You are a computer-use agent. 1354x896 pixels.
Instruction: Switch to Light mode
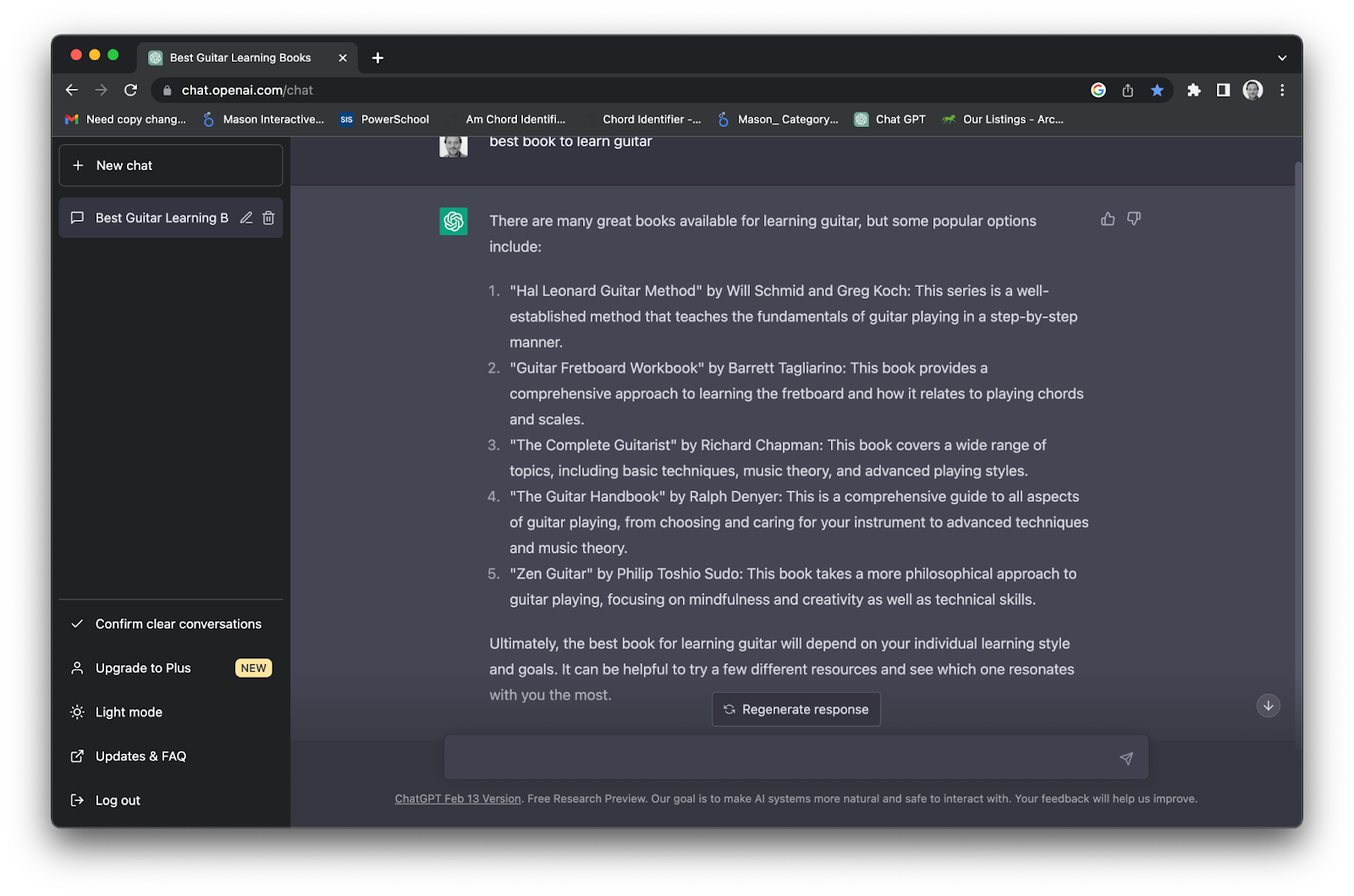171,712
